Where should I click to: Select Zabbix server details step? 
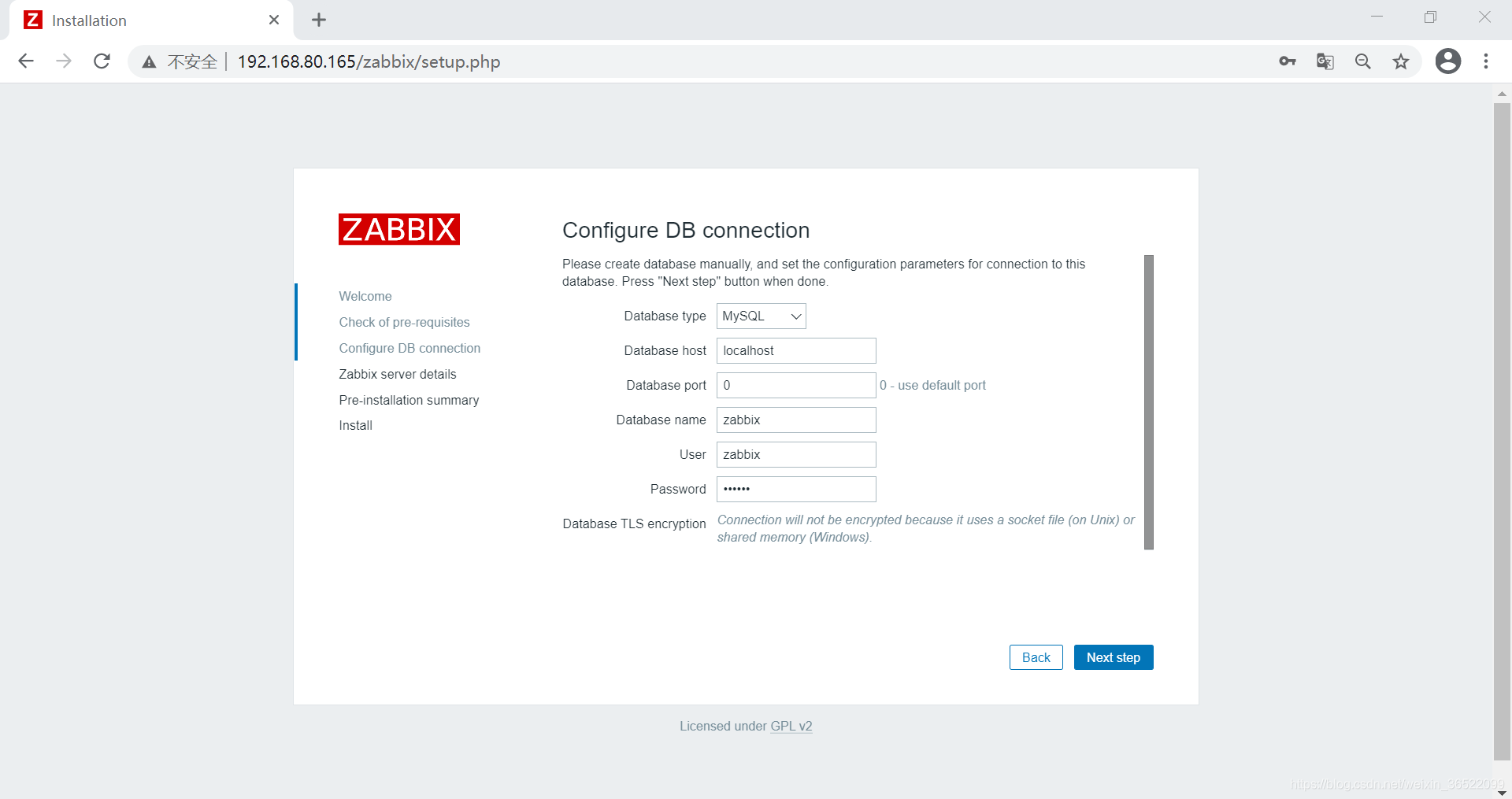[398, 374]
